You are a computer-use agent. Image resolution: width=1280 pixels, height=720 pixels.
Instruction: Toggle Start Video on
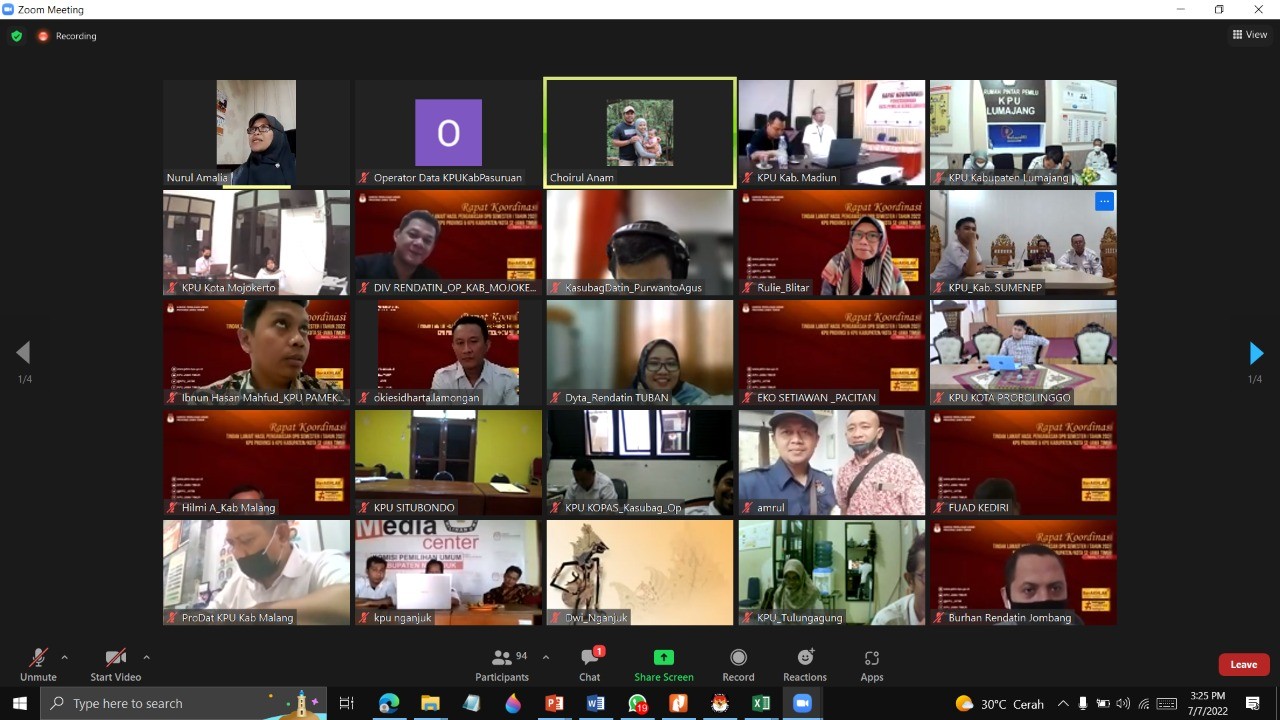tap(116, 664)
